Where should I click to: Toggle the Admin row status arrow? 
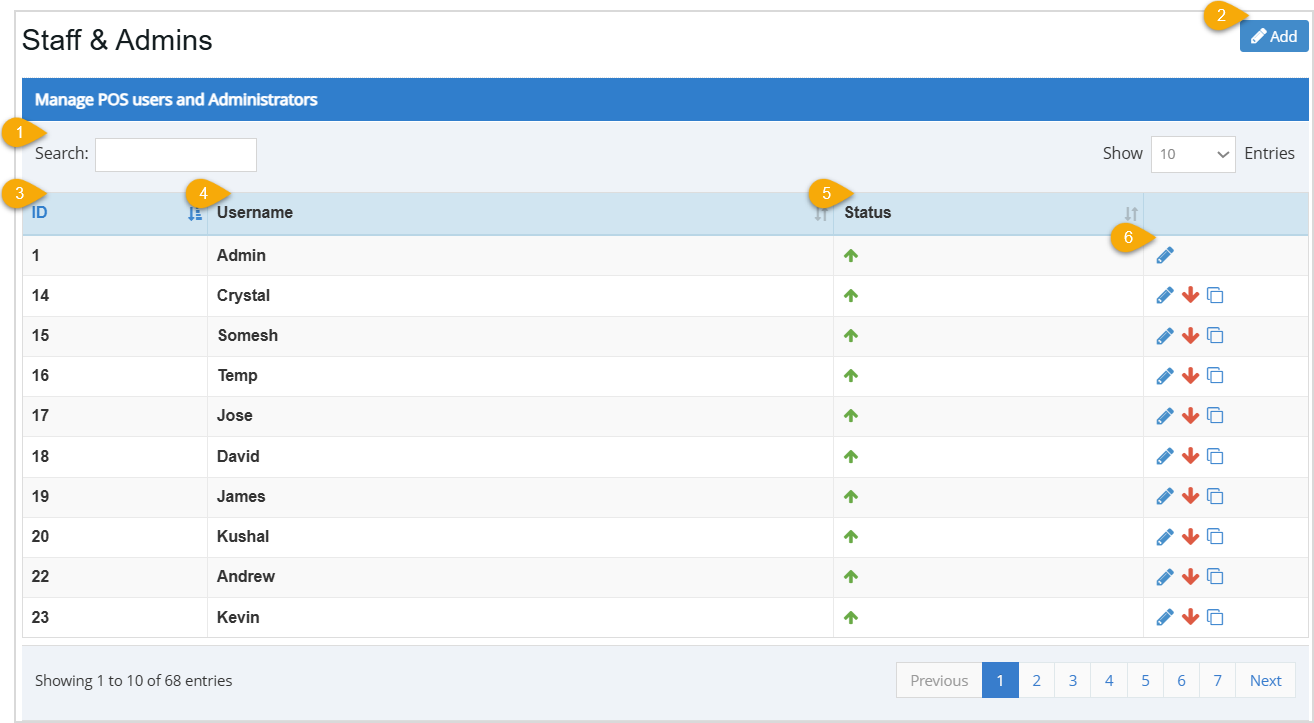[x=850, y=255]
